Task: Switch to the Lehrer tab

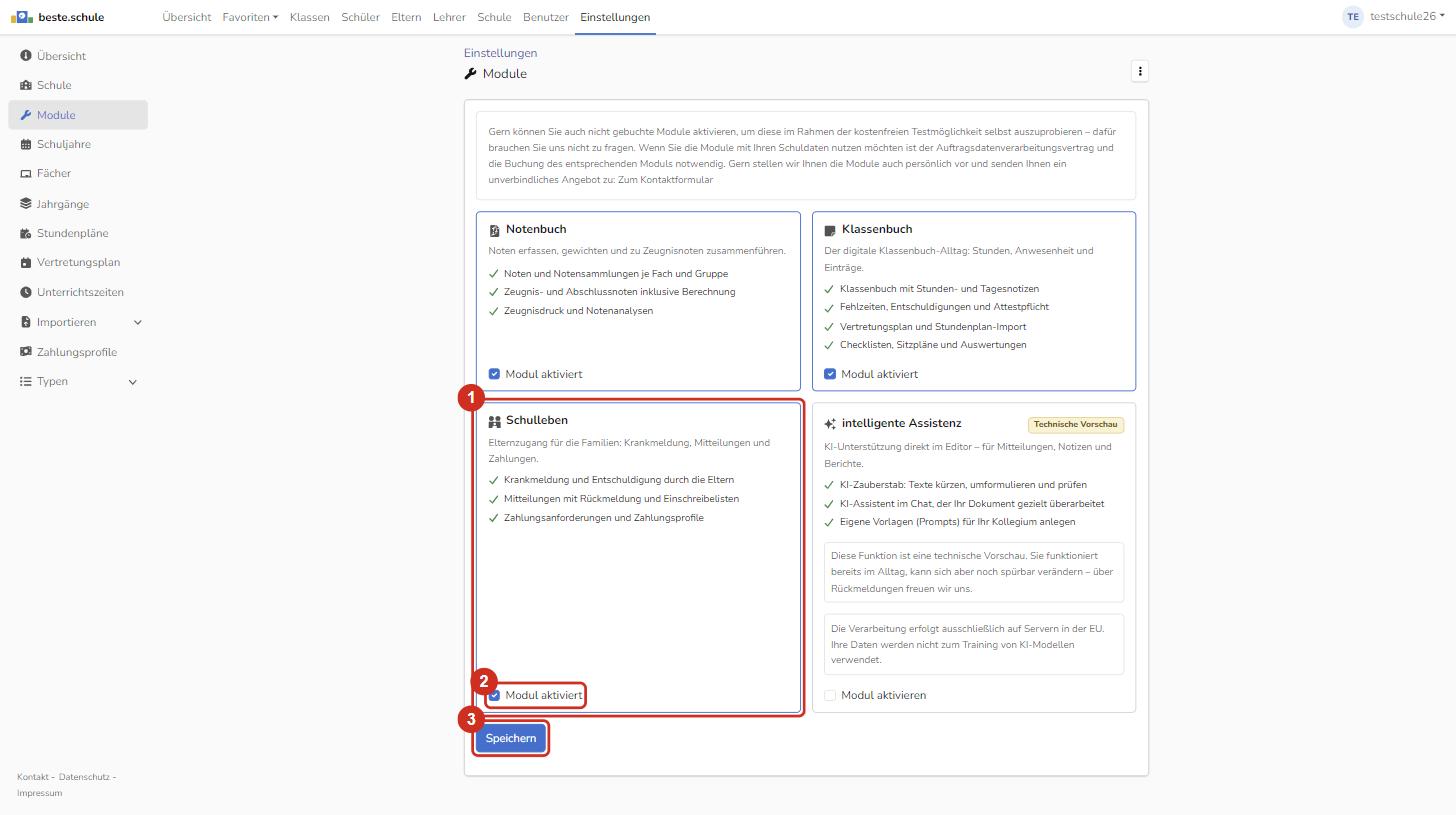Action: [x=449, y=17]
